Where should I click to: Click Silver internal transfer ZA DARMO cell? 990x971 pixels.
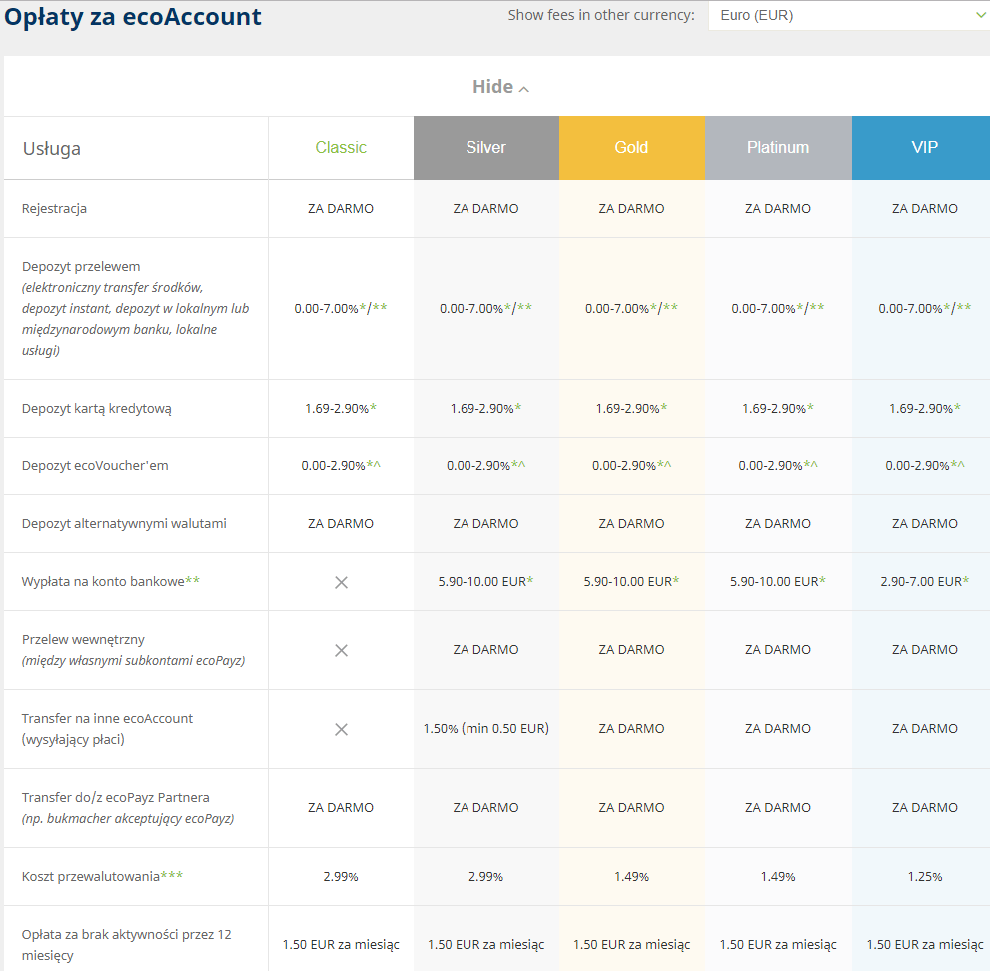[486, 650]
